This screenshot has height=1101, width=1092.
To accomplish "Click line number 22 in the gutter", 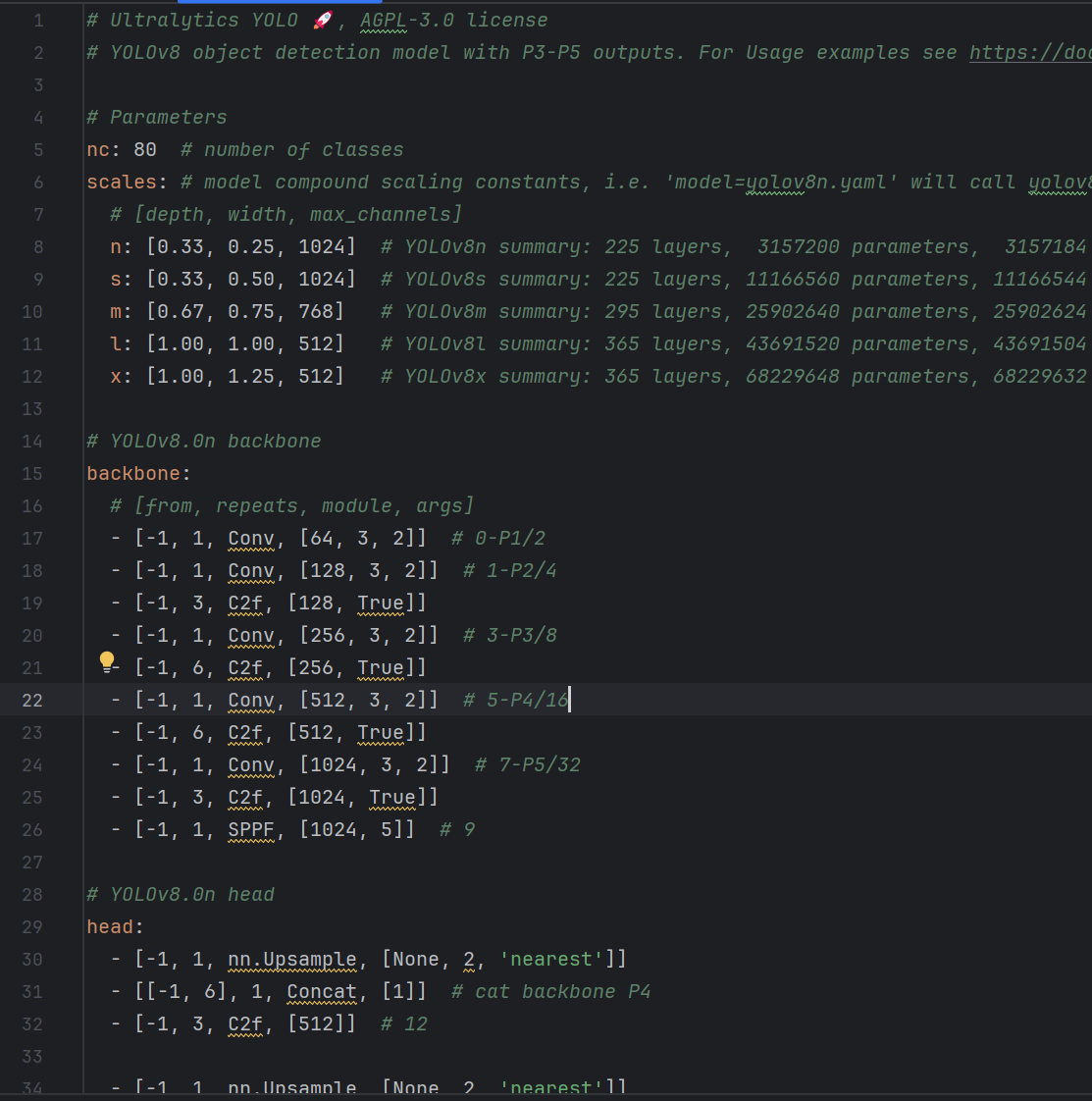I will [x=32, y=700].
